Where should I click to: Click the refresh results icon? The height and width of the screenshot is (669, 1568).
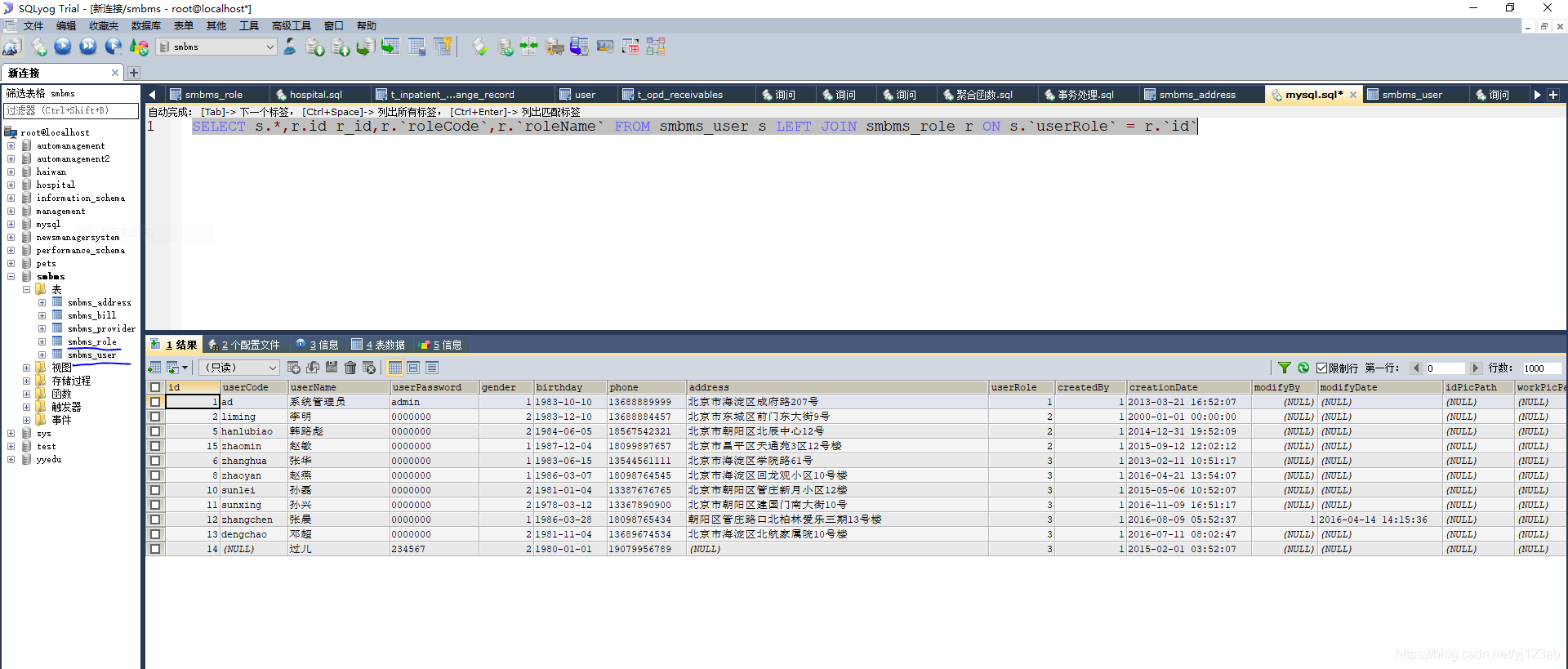pyautogui.click(x=1303, y=368)
